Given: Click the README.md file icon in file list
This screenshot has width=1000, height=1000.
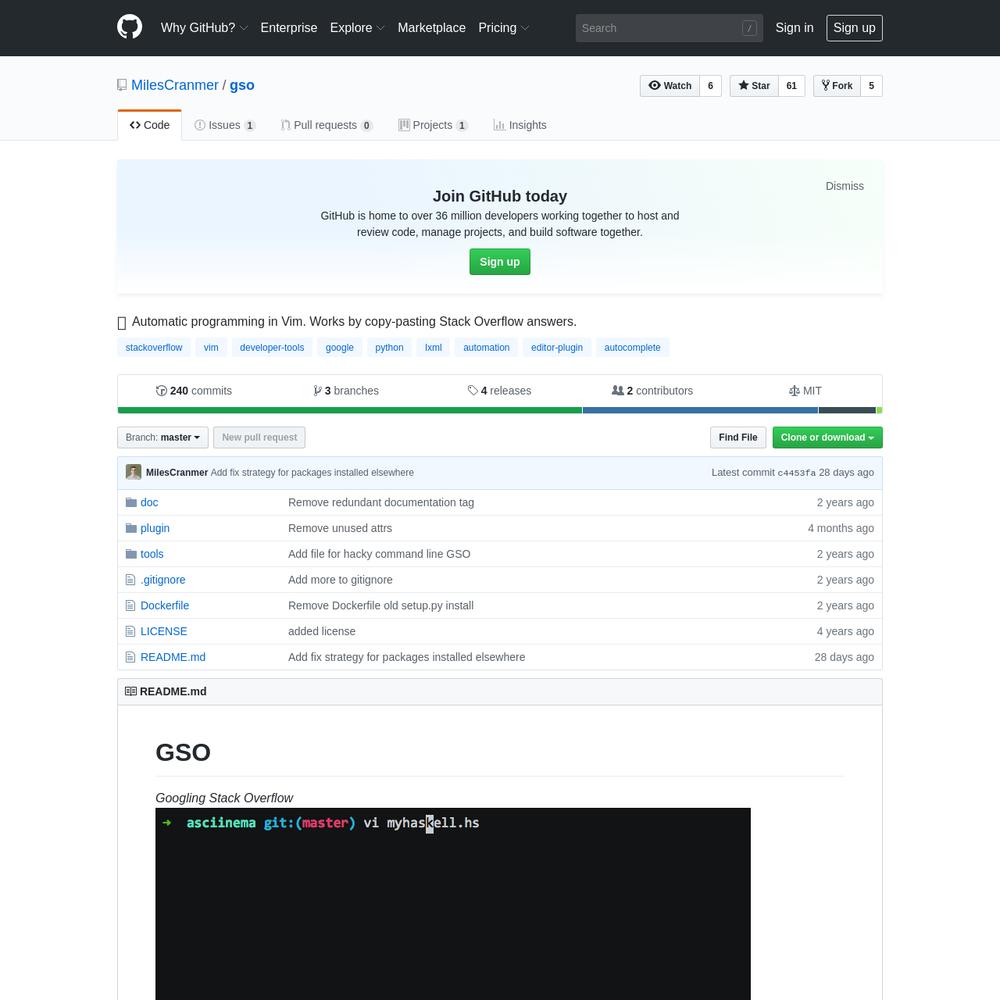Looking at the screenshot, I should (x=131, y=657).
